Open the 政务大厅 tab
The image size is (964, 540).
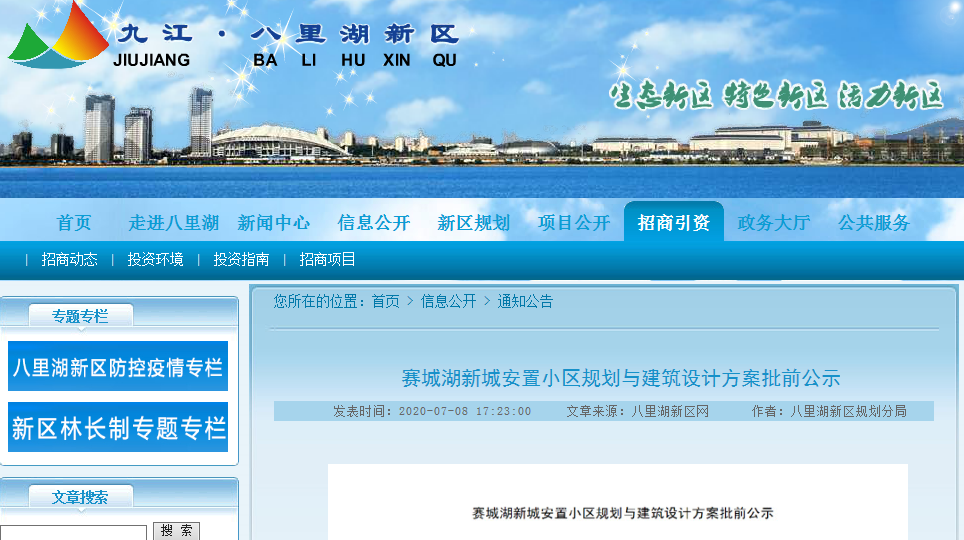coord(773,223)
